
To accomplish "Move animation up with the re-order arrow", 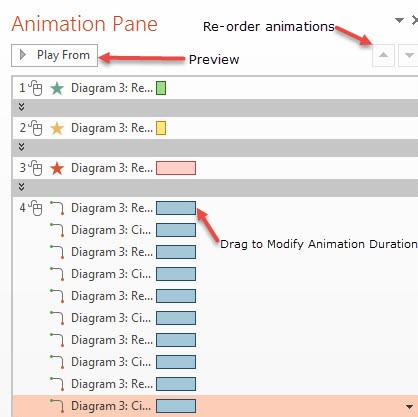I will (x=383, y=55).
